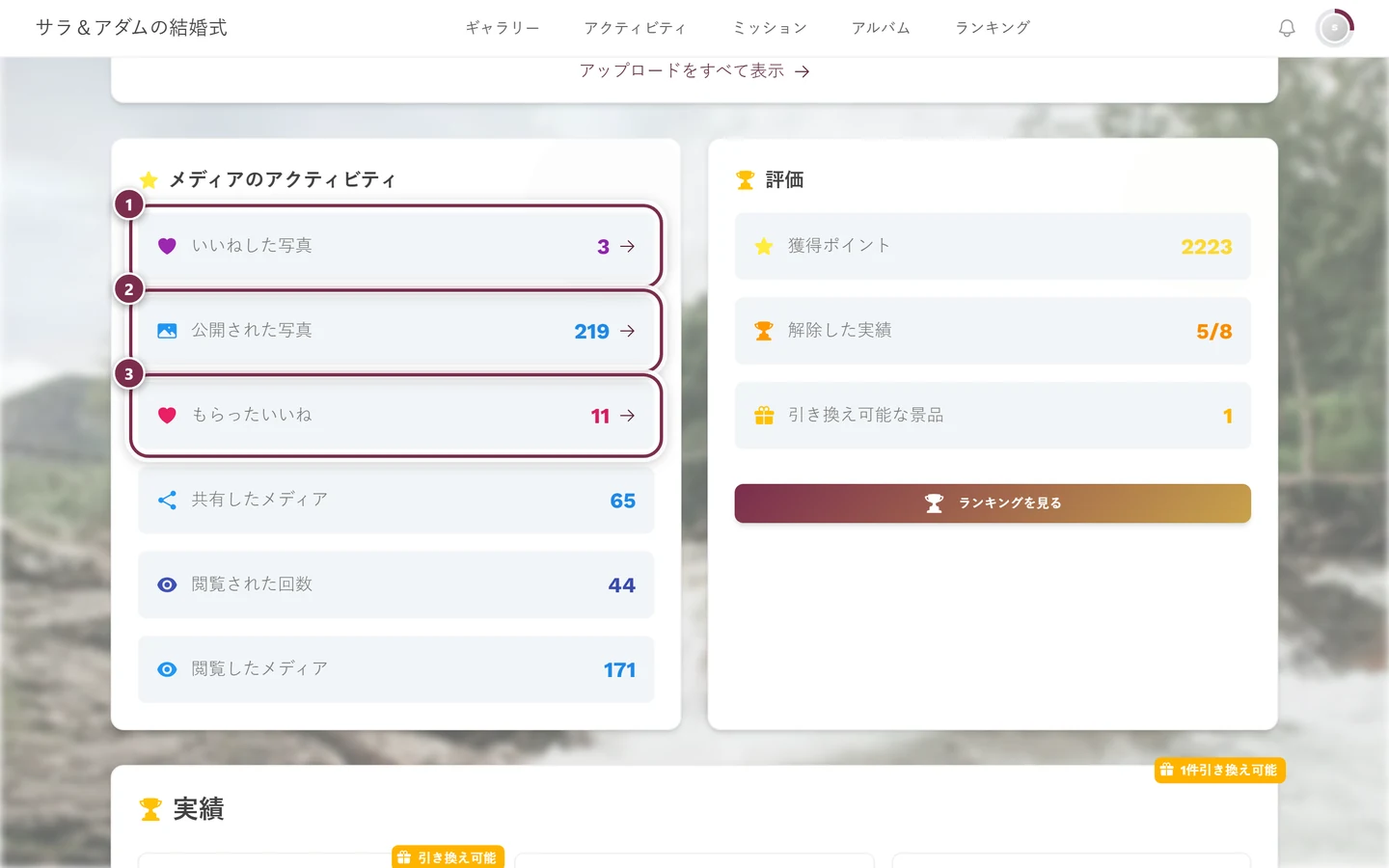Click the purple heart icon for いいねした写真
This screenshot has width=1389, height=868.
click(167, 246)
